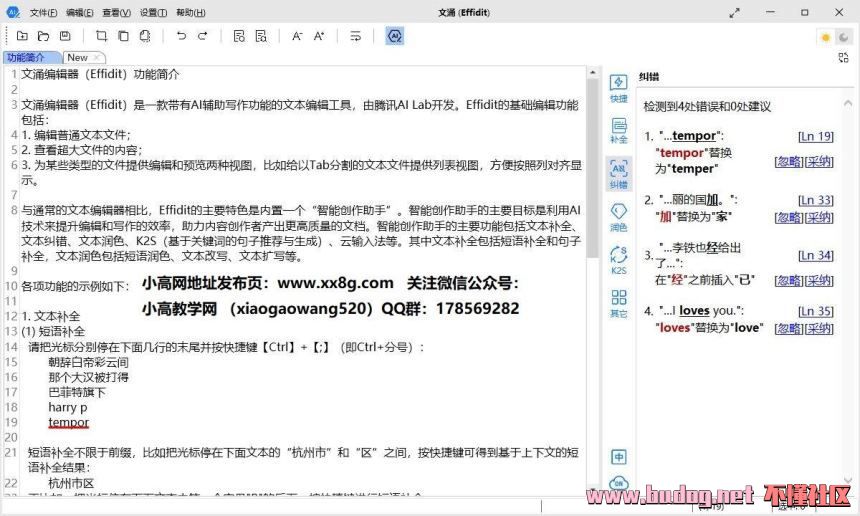Click the heading '1. 文本补全' on line 12
This screenshot has width=860, height=516.
pyautogui.click(x=50, y=316)
